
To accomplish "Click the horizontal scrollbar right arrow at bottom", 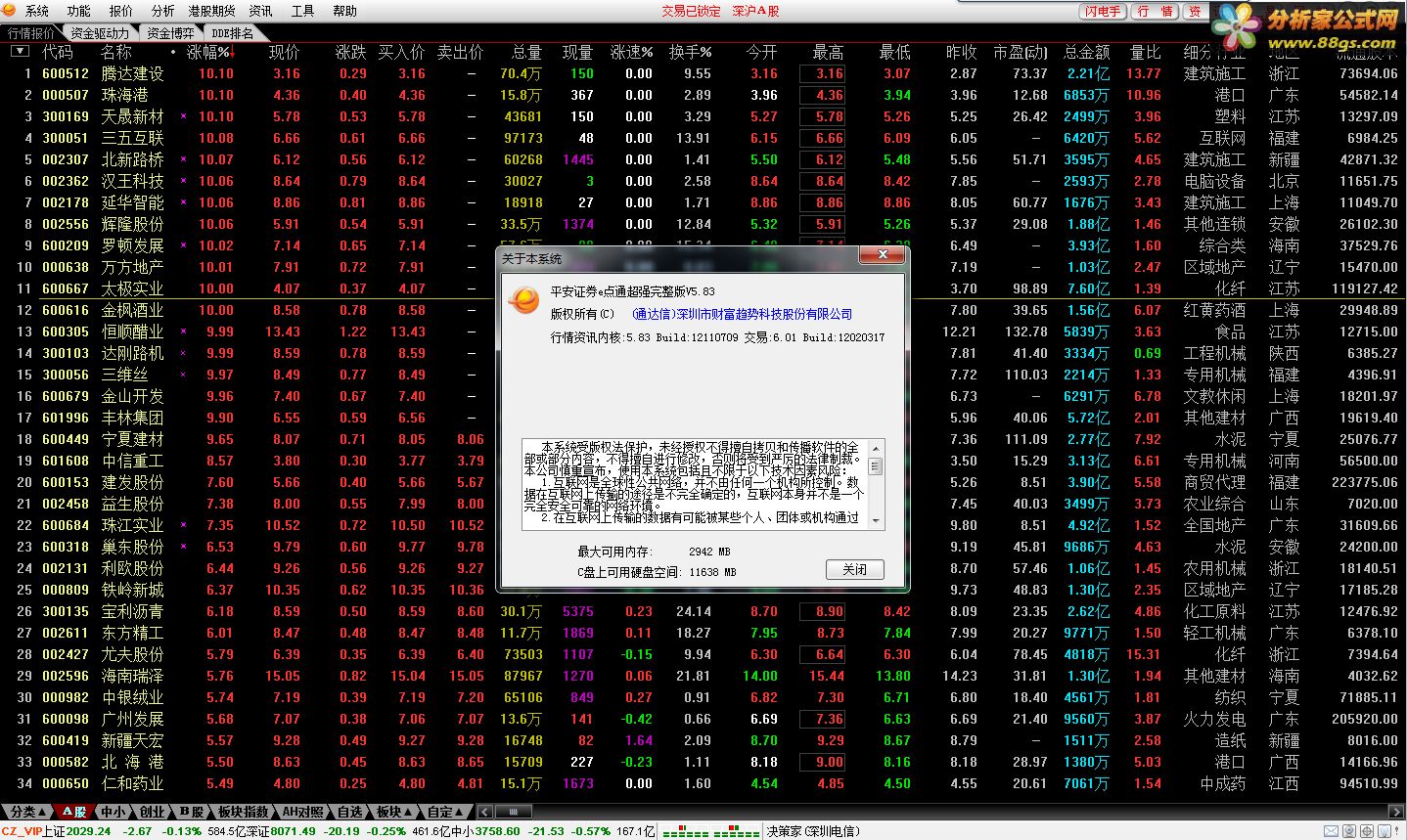I will click(x=1398, y=812).
